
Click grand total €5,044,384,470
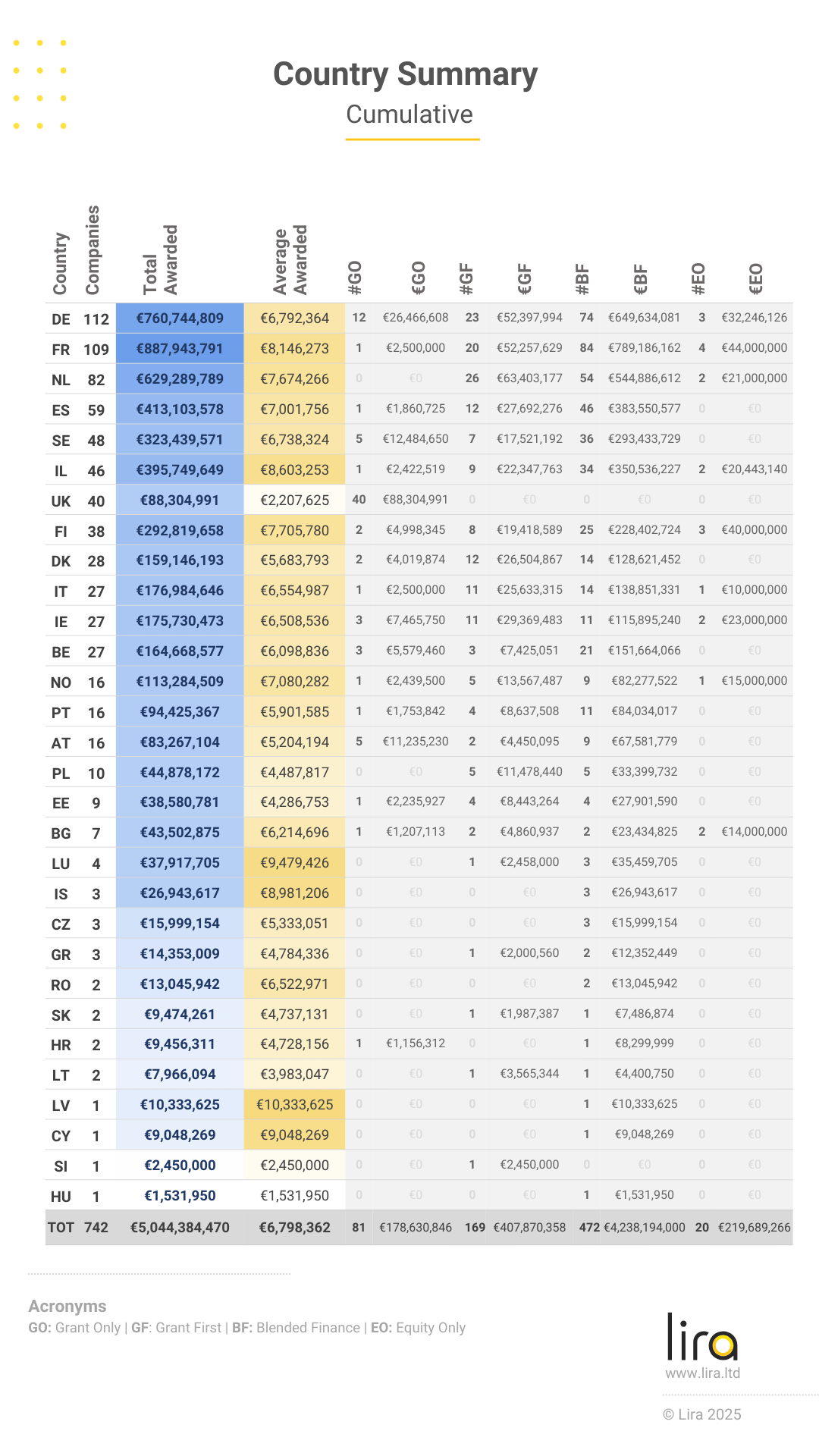[180, 1228]
